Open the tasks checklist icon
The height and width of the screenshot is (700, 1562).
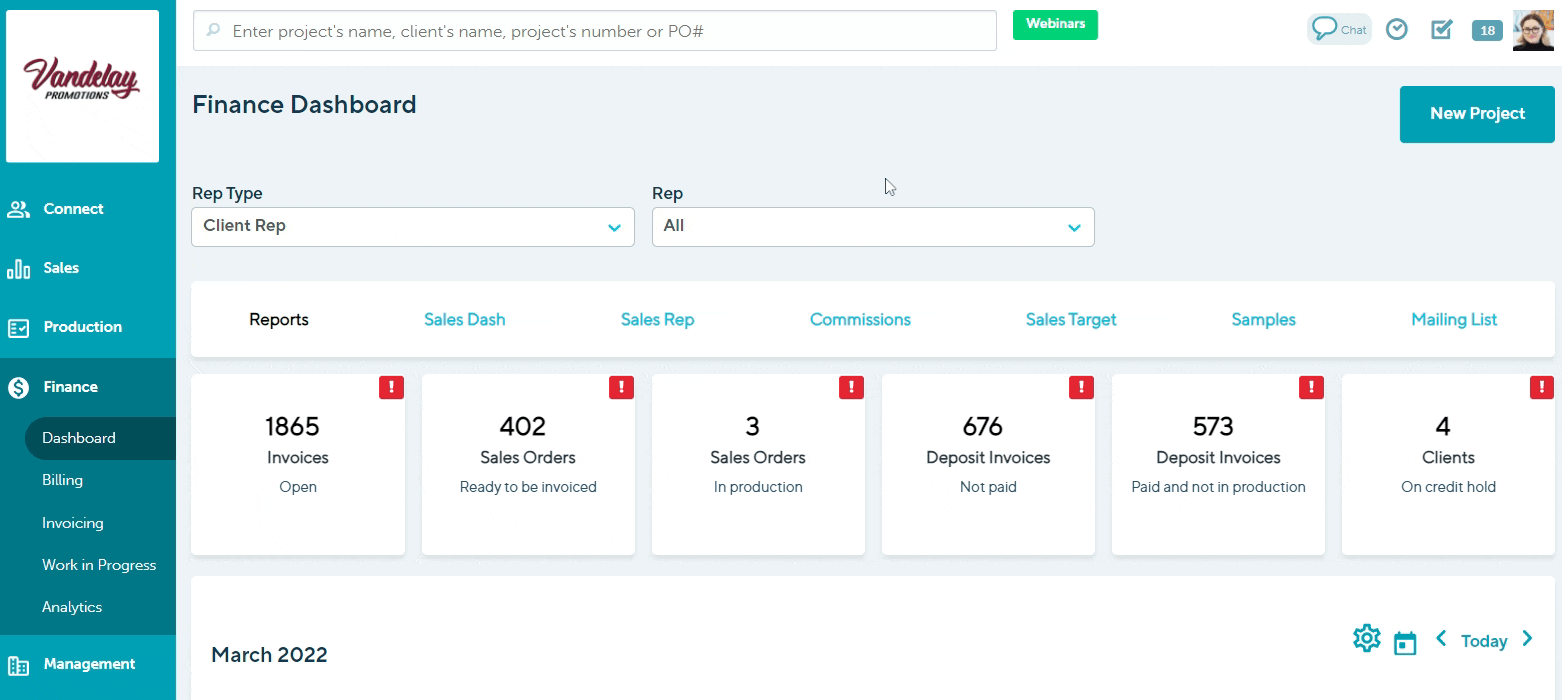click(1441, 30)
